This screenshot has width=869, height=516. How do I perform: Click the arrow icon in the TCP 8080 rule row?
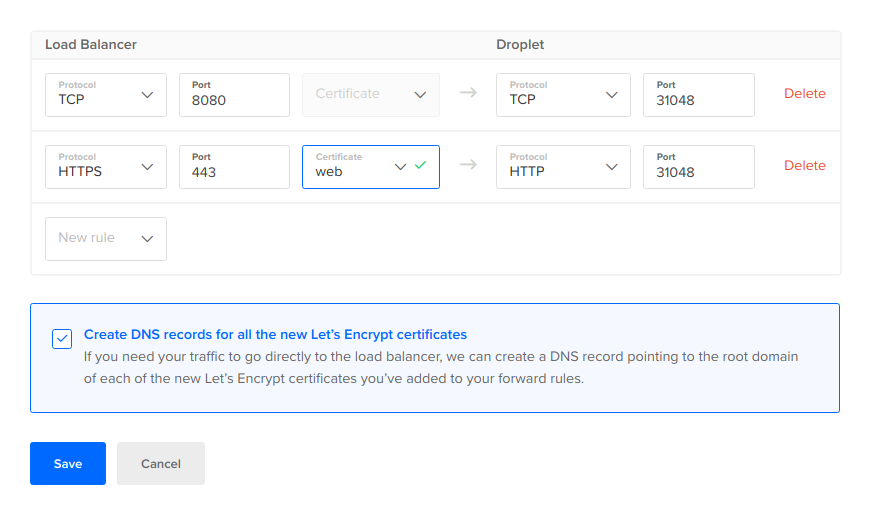468,93
